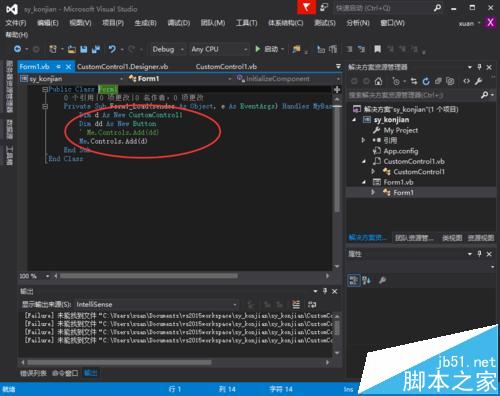Collapse the Public Class Form1 code region
Viewport: 500px width, 396px height.
[x=45, y=89]
